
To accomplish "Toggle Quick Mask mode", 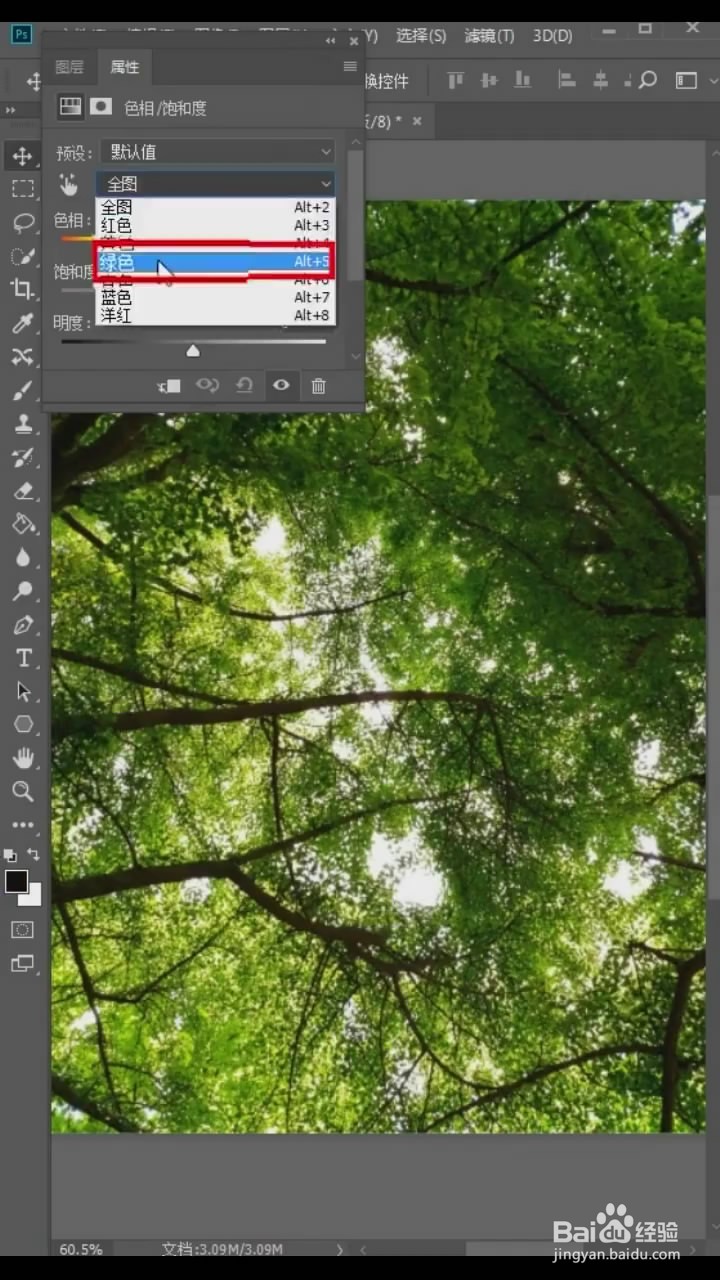I will [x=21, y=930].
